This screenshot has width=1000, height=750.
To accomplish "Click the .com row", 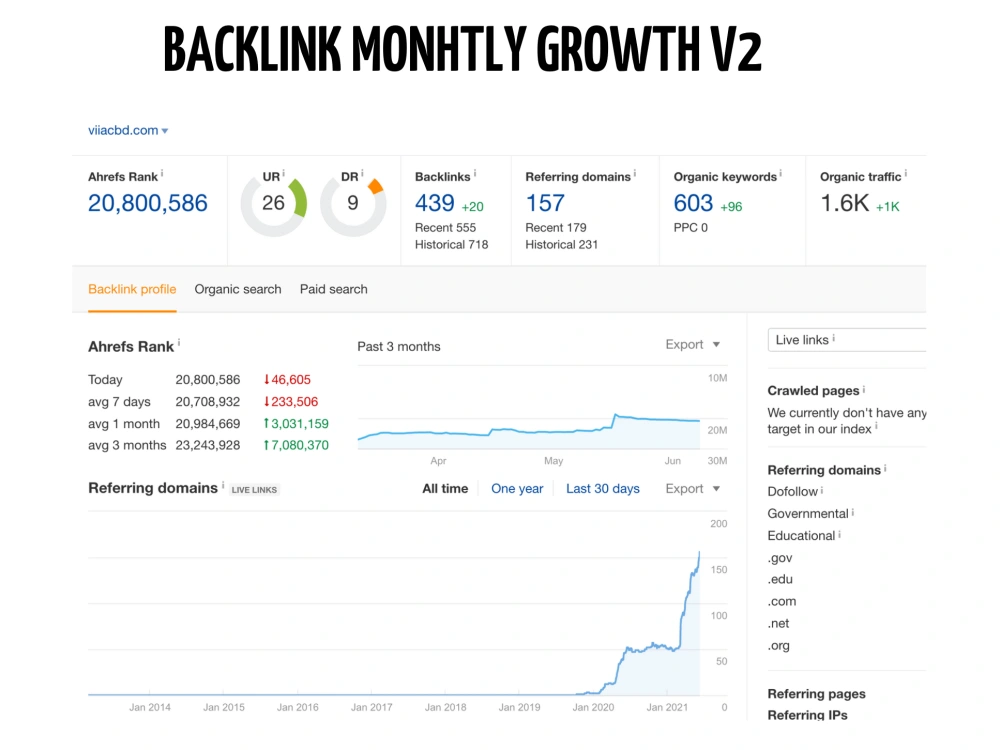I will pos(782,601).
